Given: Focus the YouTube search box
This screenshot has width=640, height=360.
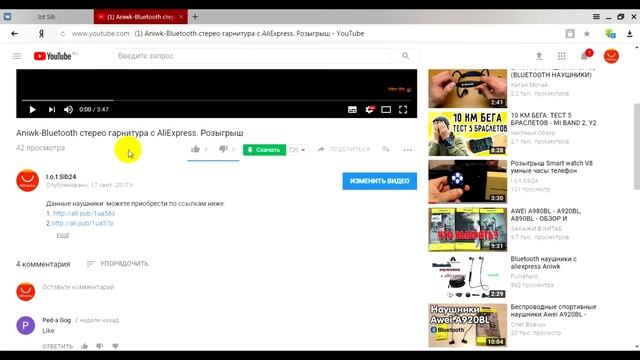Looking at the screenshot, I should pos(253,56).
